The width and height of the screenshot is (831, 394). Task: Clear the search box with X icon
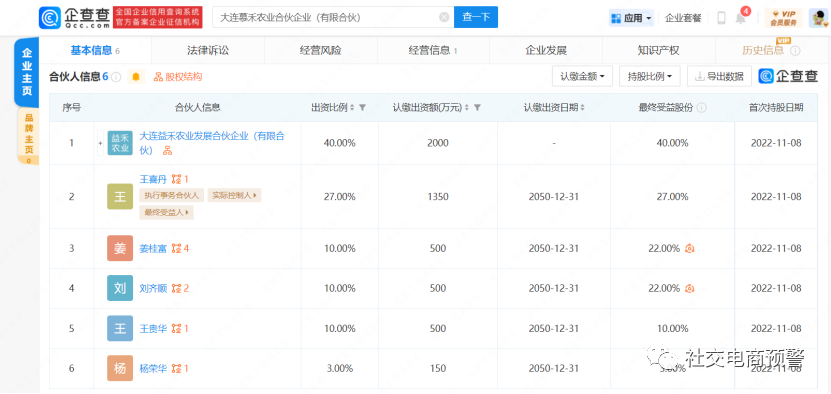(444, 17)
